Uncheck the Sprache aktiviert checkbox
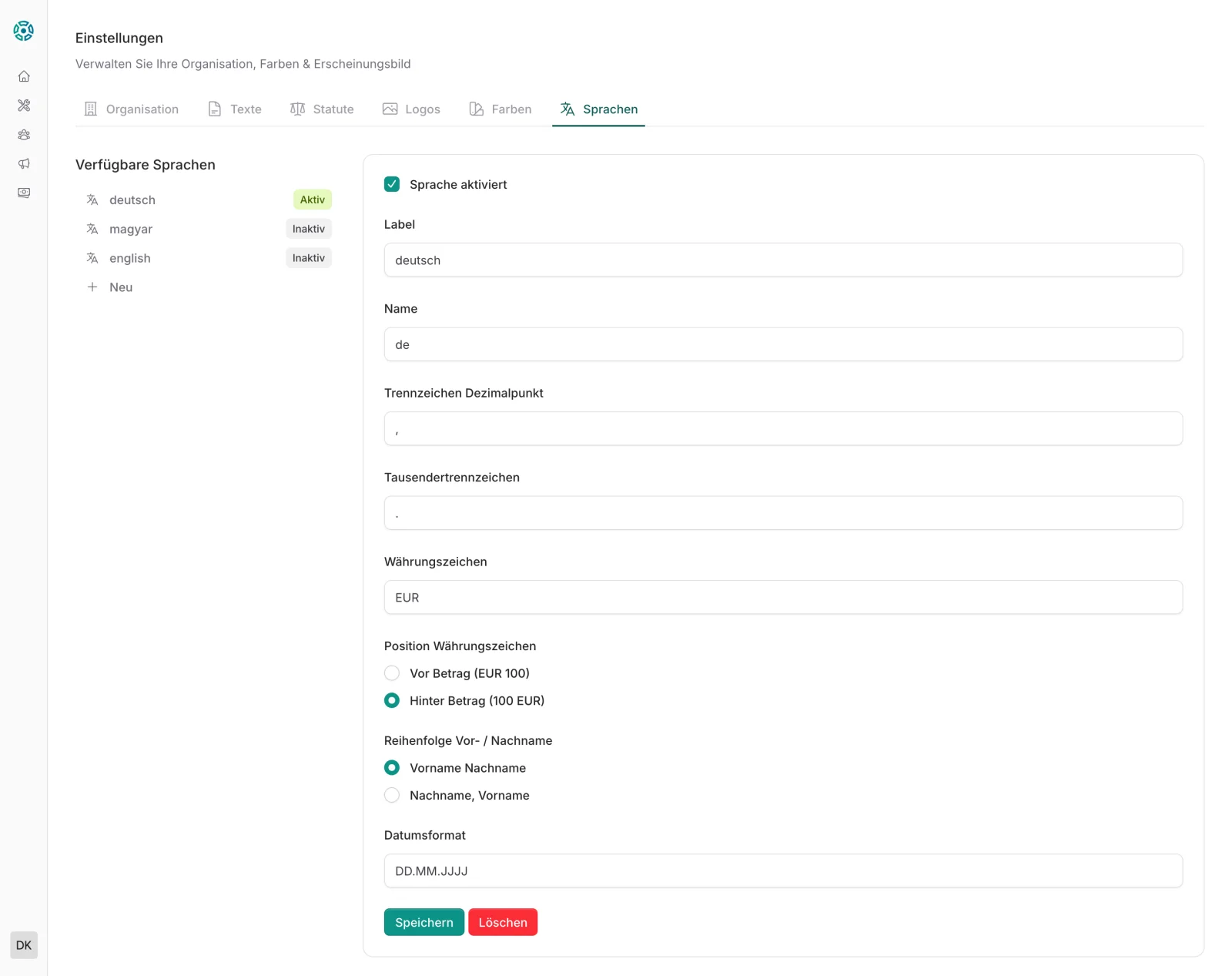The width and height of the screenshot is (1232, 976). (392, 184)
